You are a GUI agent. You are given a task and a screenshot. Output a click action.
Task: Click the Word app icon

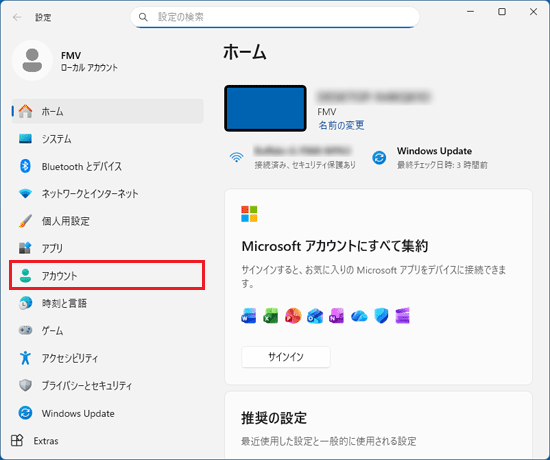coord(249,316)
